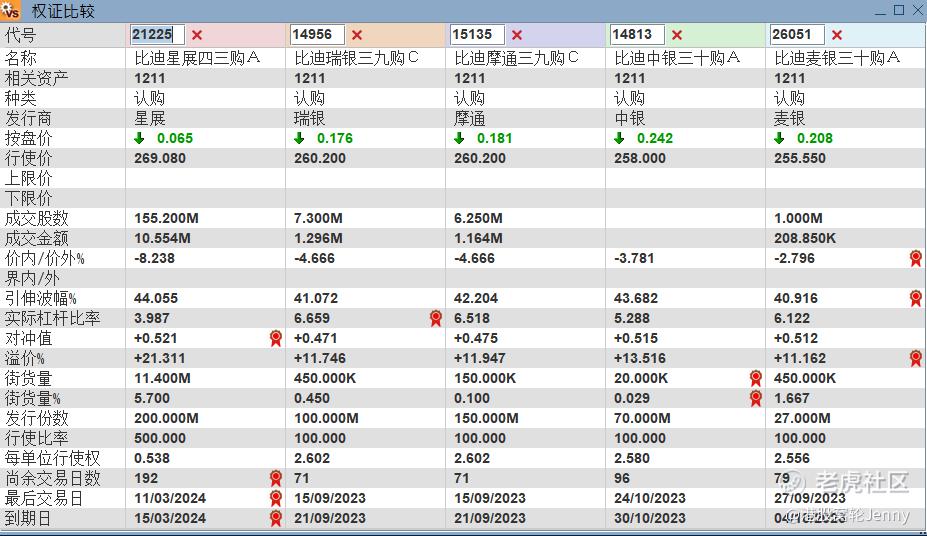Click turnover volume 155.200M

pyautogui.click(x=166, y=218)
